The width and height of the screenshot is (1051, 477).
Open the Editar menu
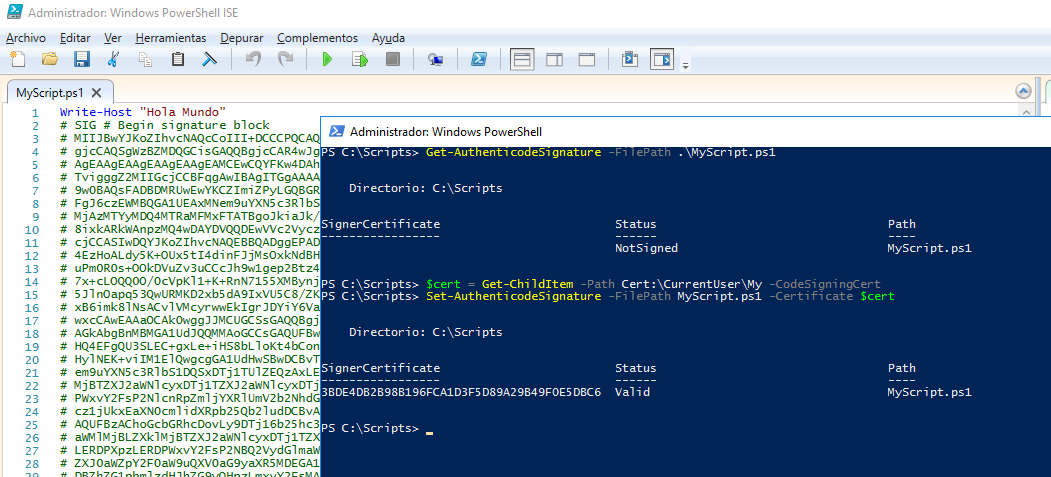[75, 38]
